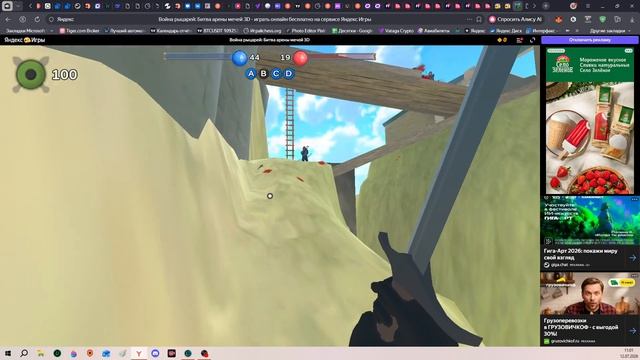Click the red team progress bar
This screenshot has height=360, width=640.
pos(341,56)
